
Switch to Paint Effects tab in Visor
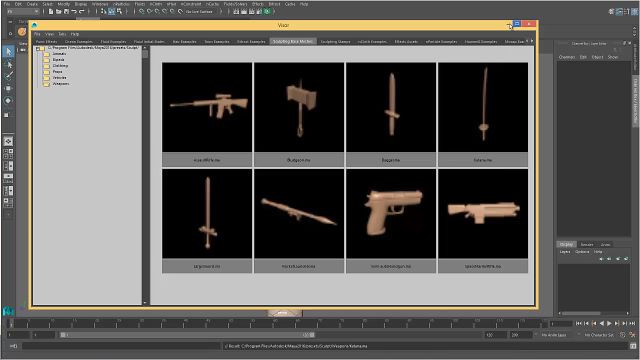coord(47,42)
